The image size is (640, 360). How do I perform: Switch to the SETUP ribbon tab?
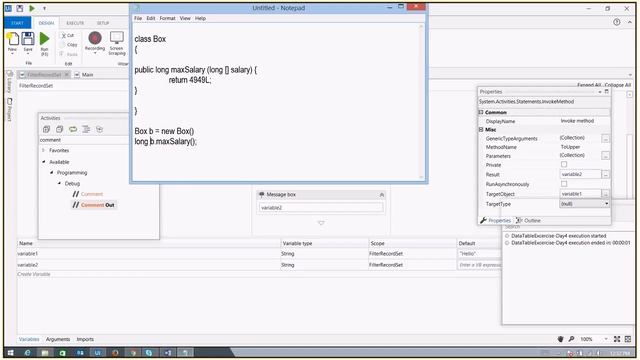point(103,23)
